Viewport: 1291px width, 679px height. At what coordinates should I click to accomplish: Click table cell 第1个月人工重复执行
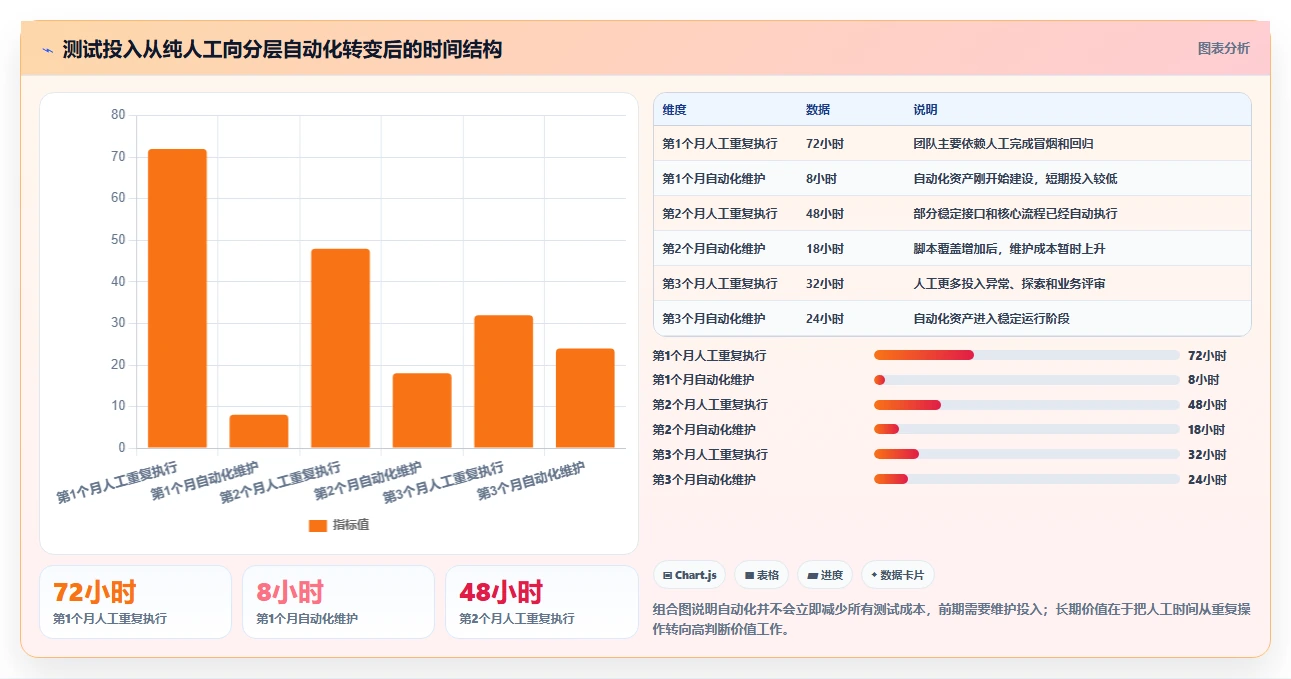tap(720, 144)
